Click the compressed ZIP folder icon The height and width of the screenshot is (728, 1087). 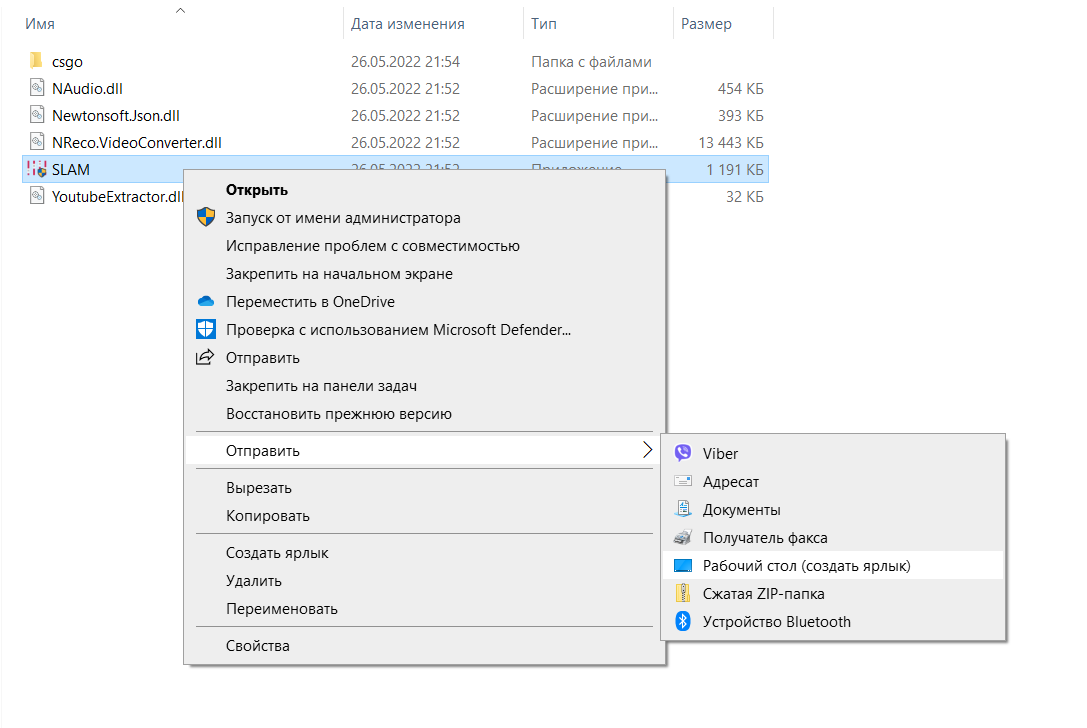tap(683, 594)
